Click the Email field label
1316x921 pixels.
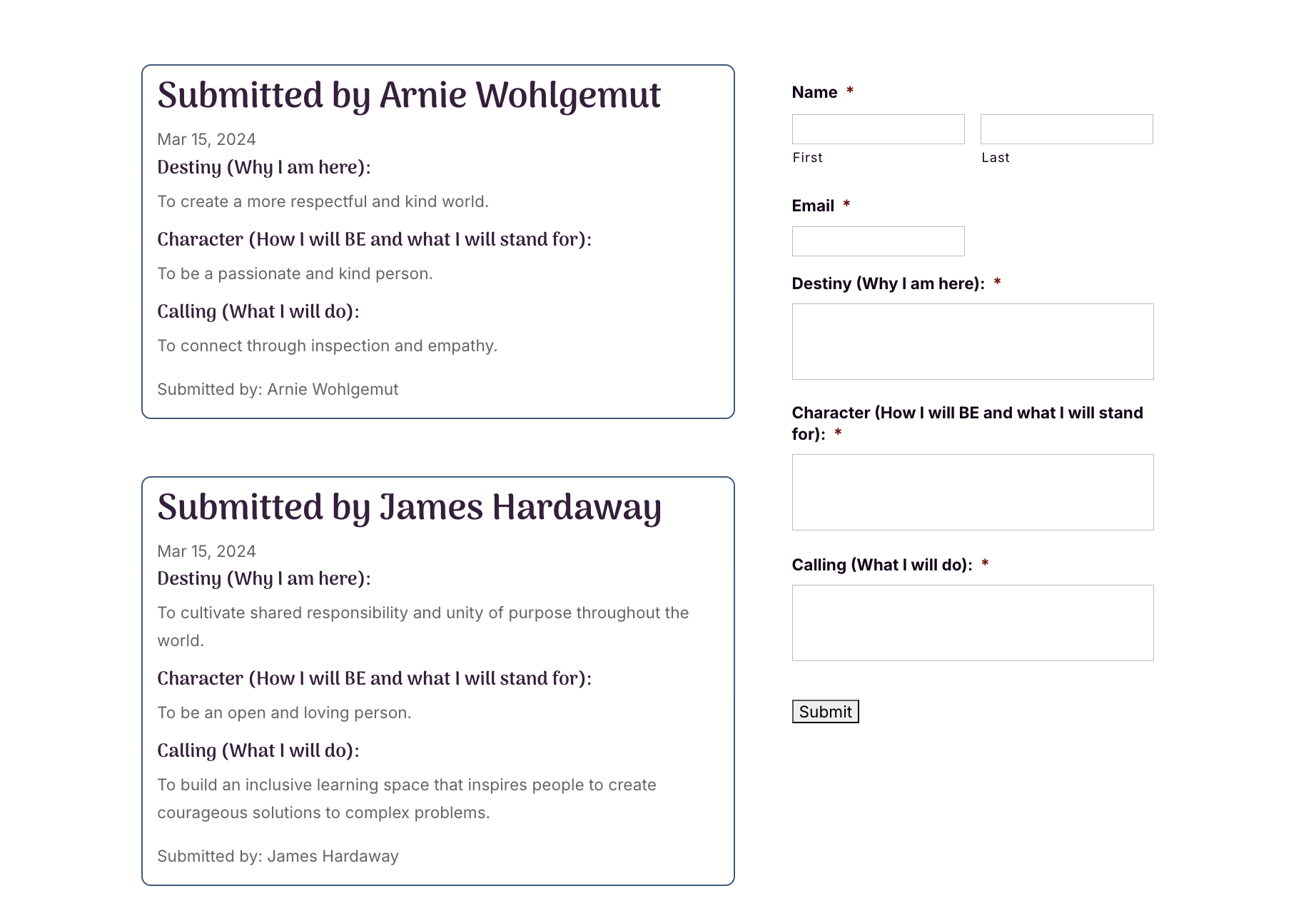(813, 206)
